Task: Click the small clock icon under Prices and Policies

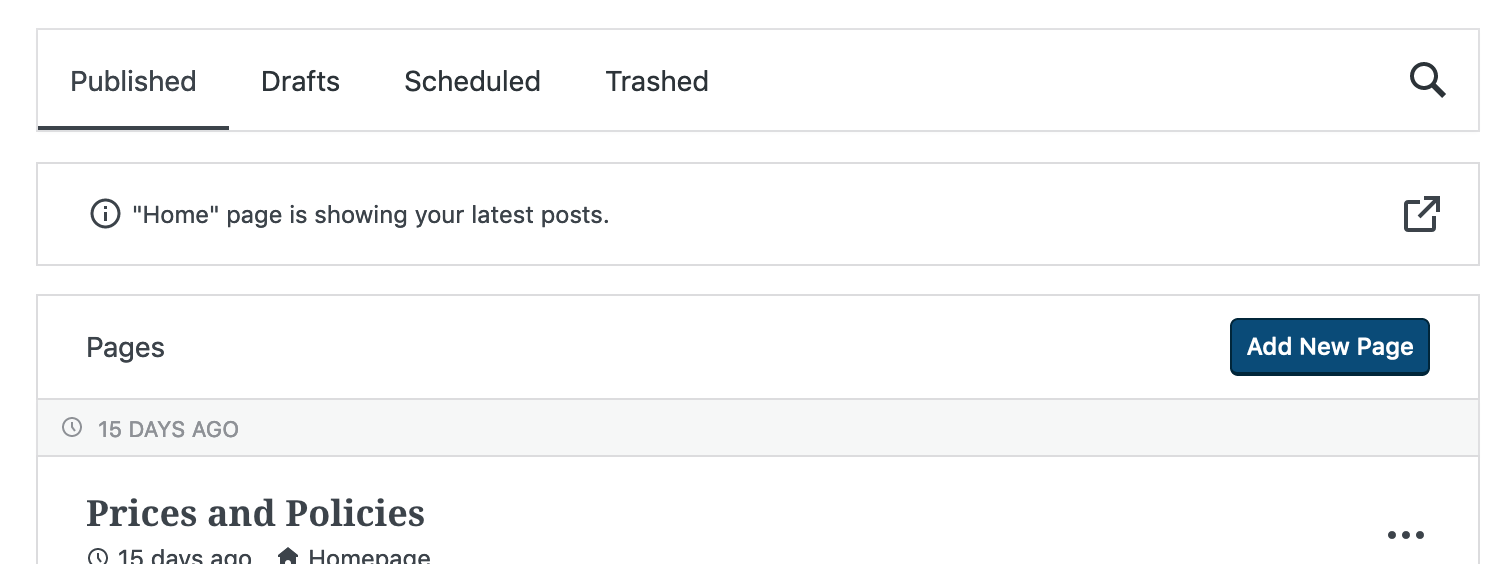Action: pyautogui.click(x=97, y=556)
